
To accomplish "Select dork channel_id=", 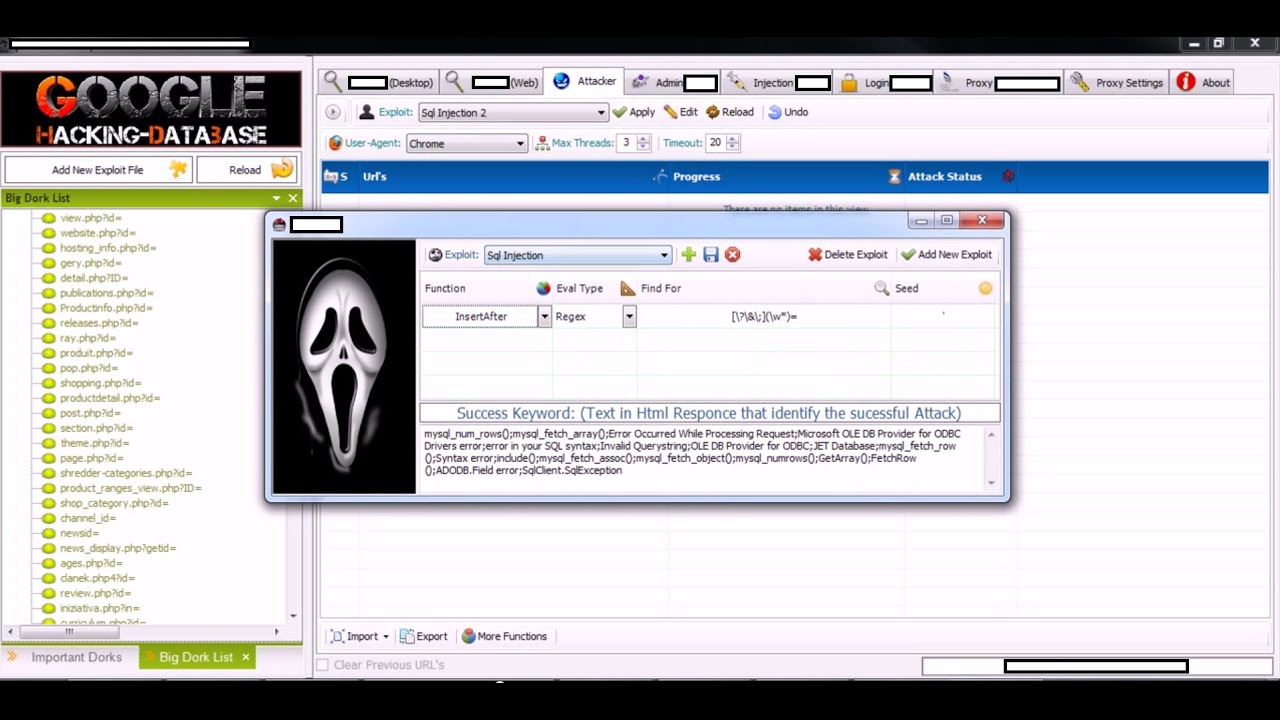I will point(87,518).
